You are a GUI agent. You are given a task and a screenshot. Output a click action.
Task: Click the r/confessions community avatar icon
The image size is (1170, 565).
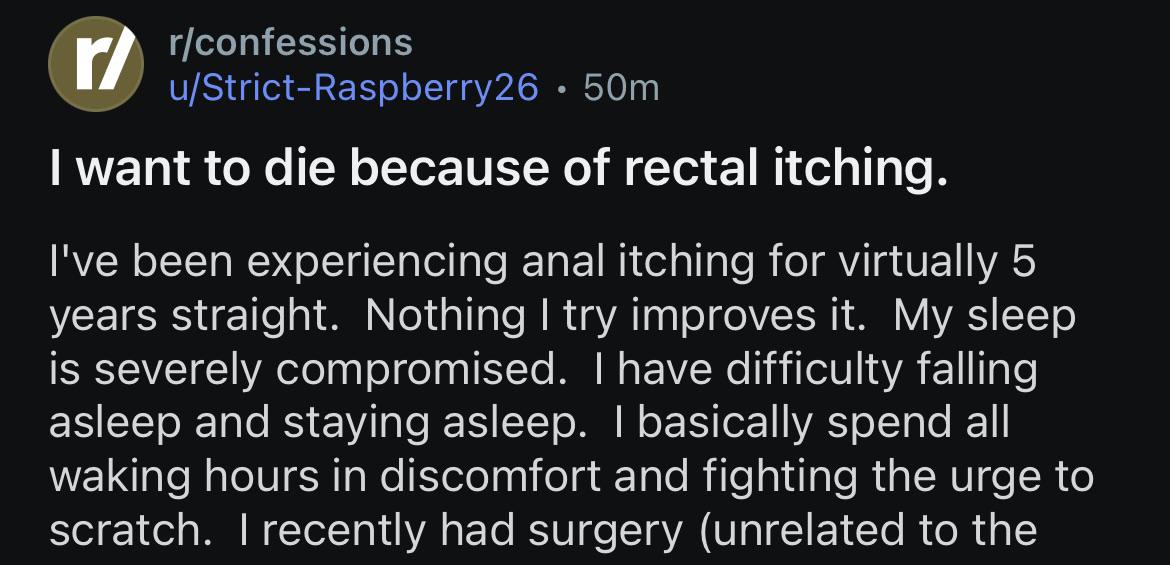(x=96, y=65)
